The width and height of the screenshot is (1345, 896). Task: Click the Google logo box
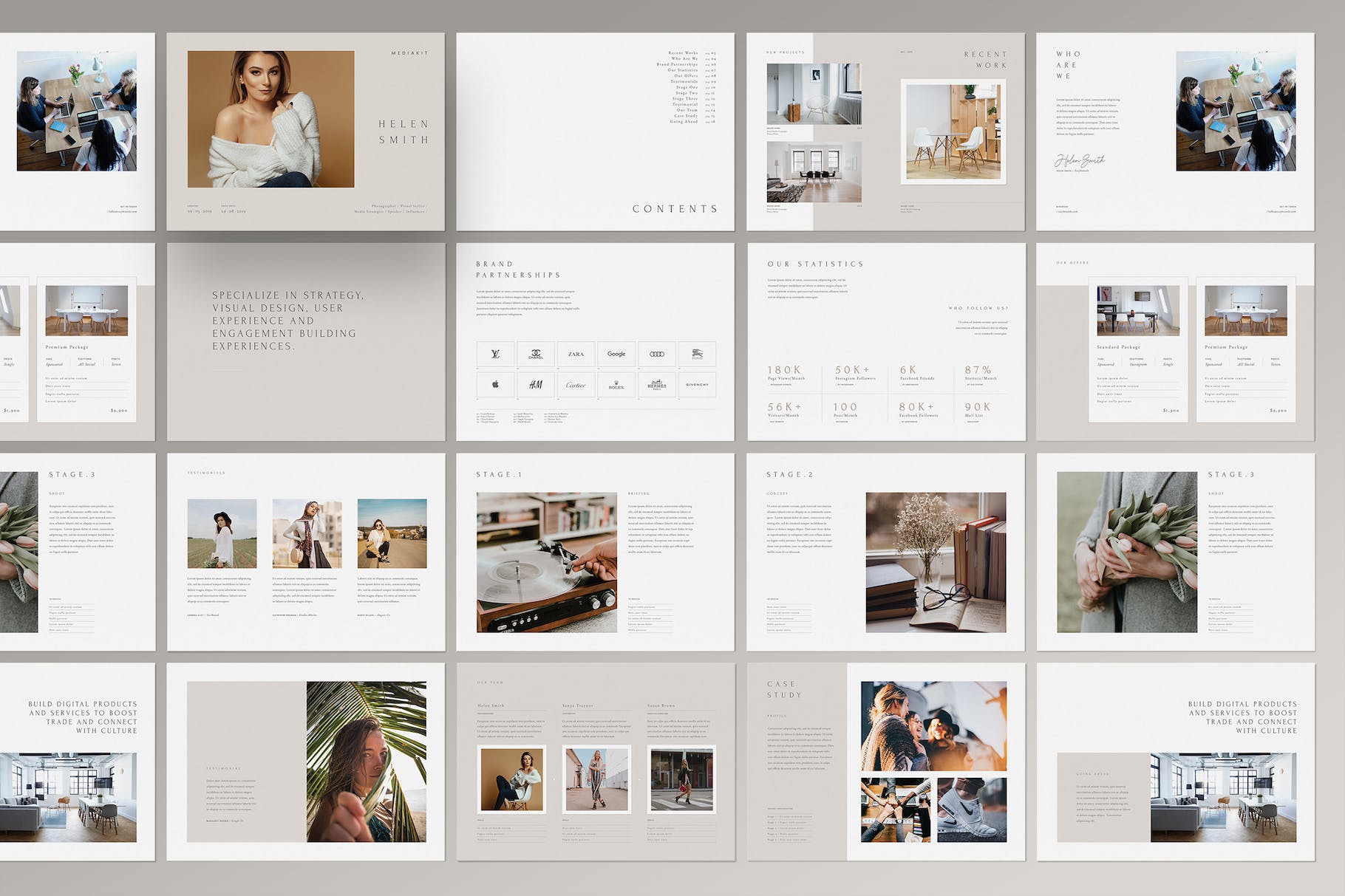click(x=616, y=354)
